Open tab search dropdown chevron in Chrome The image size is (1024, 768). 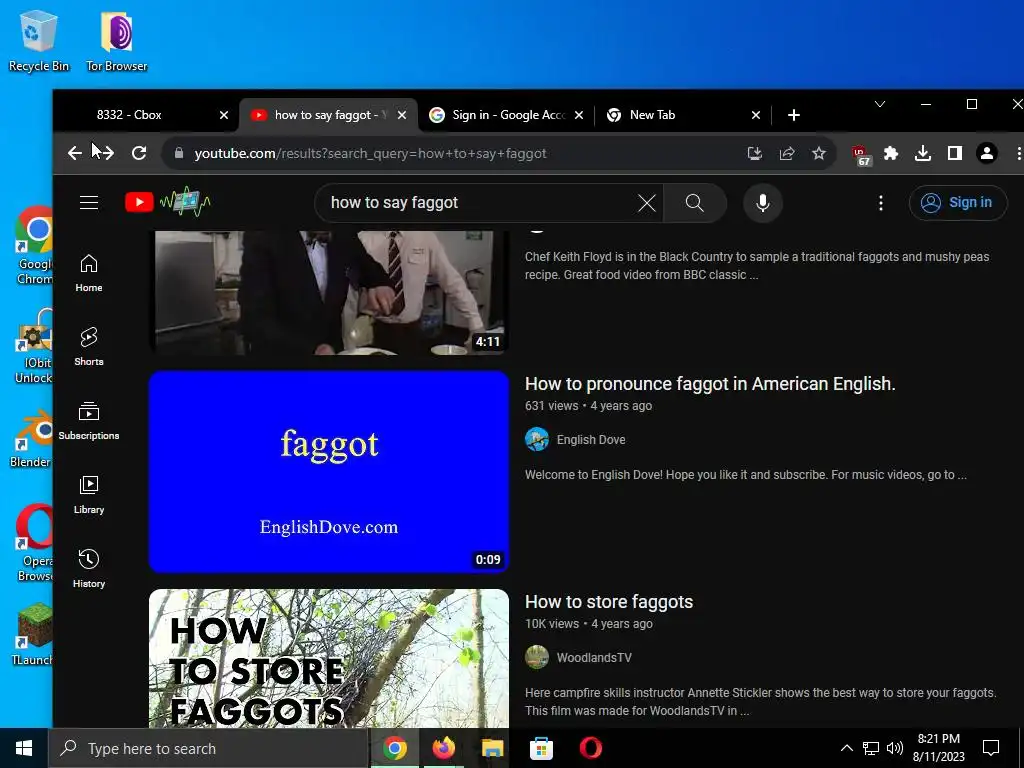[x=880, y=104]
